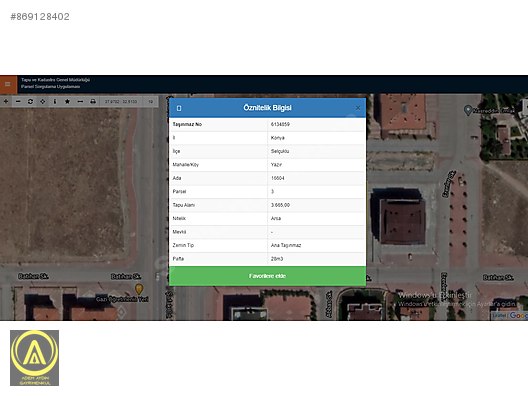This screenshot has height=396, width=528.
Task: Click the Google logo link on the map
Action: point(519,316)
